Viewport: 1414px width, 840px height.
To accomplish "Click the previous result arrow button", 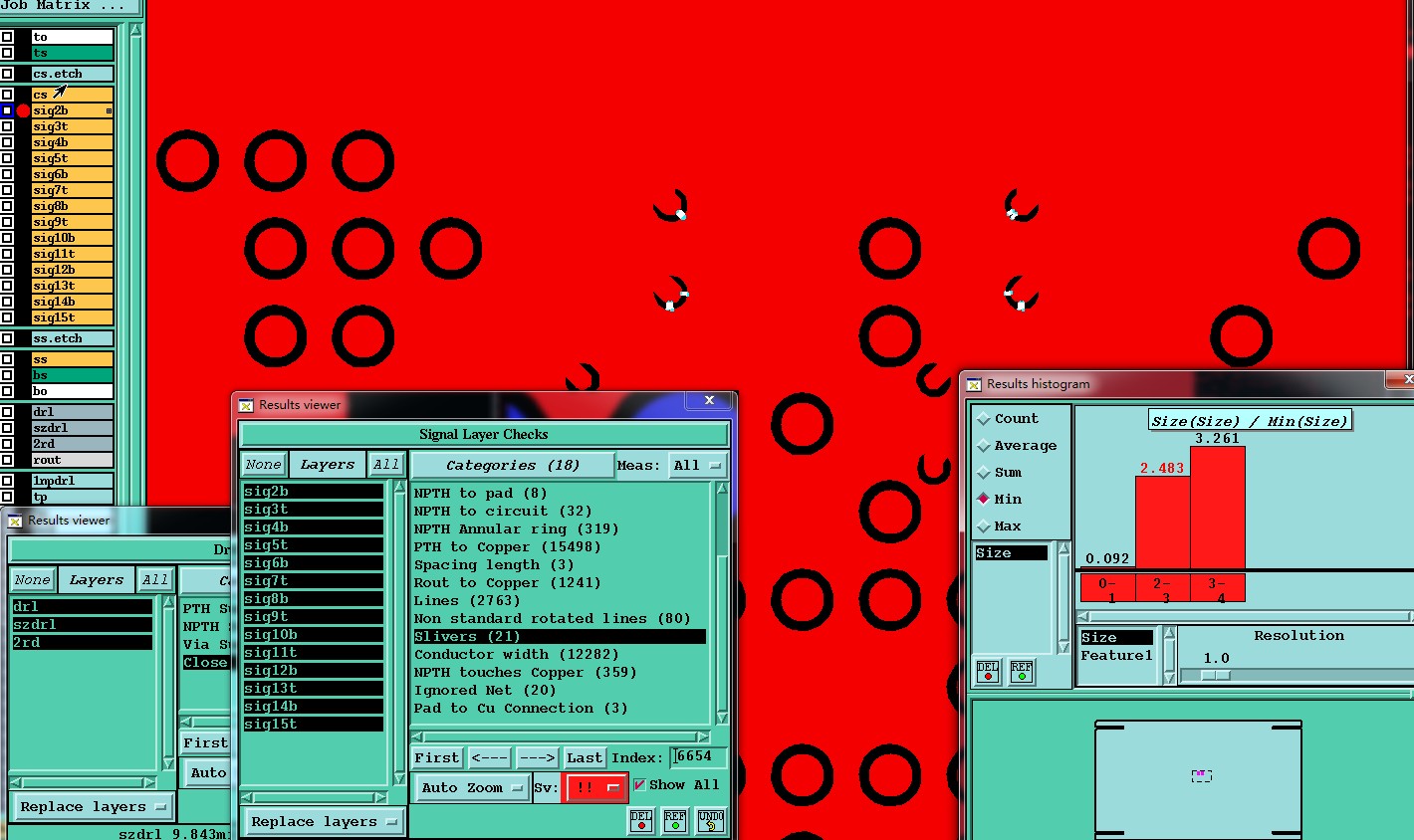I will coord(490,758).
